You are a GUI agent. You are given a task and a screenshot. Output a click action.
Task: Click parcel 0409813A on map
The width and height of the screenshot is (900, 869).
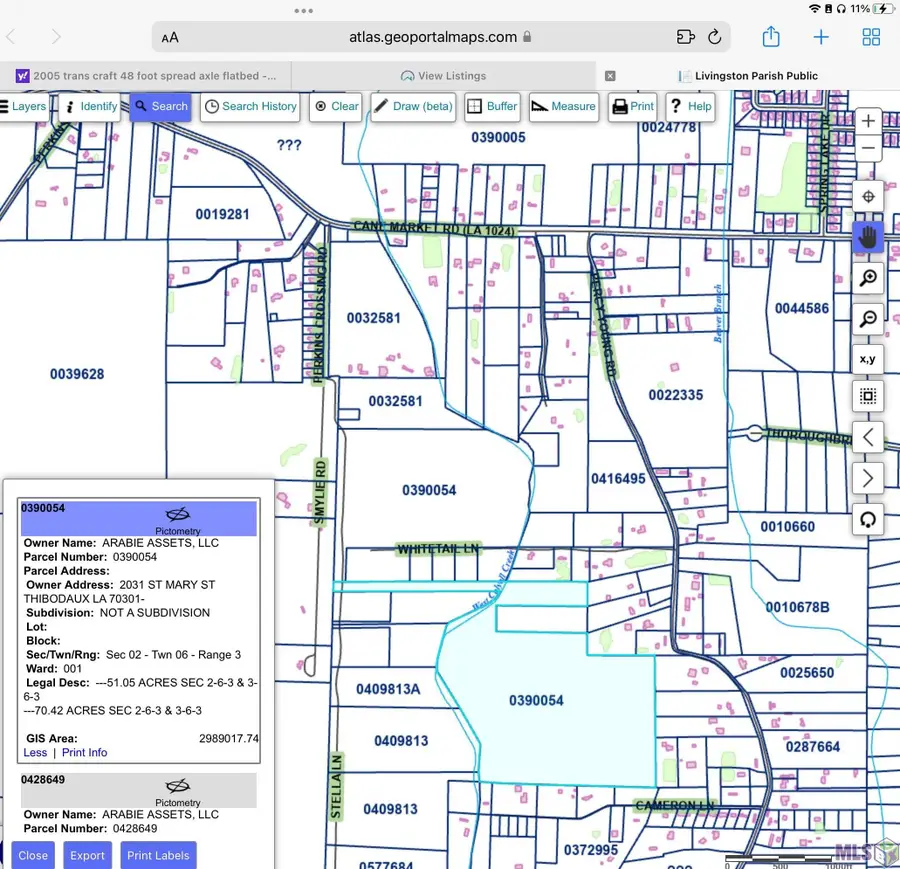388,689
